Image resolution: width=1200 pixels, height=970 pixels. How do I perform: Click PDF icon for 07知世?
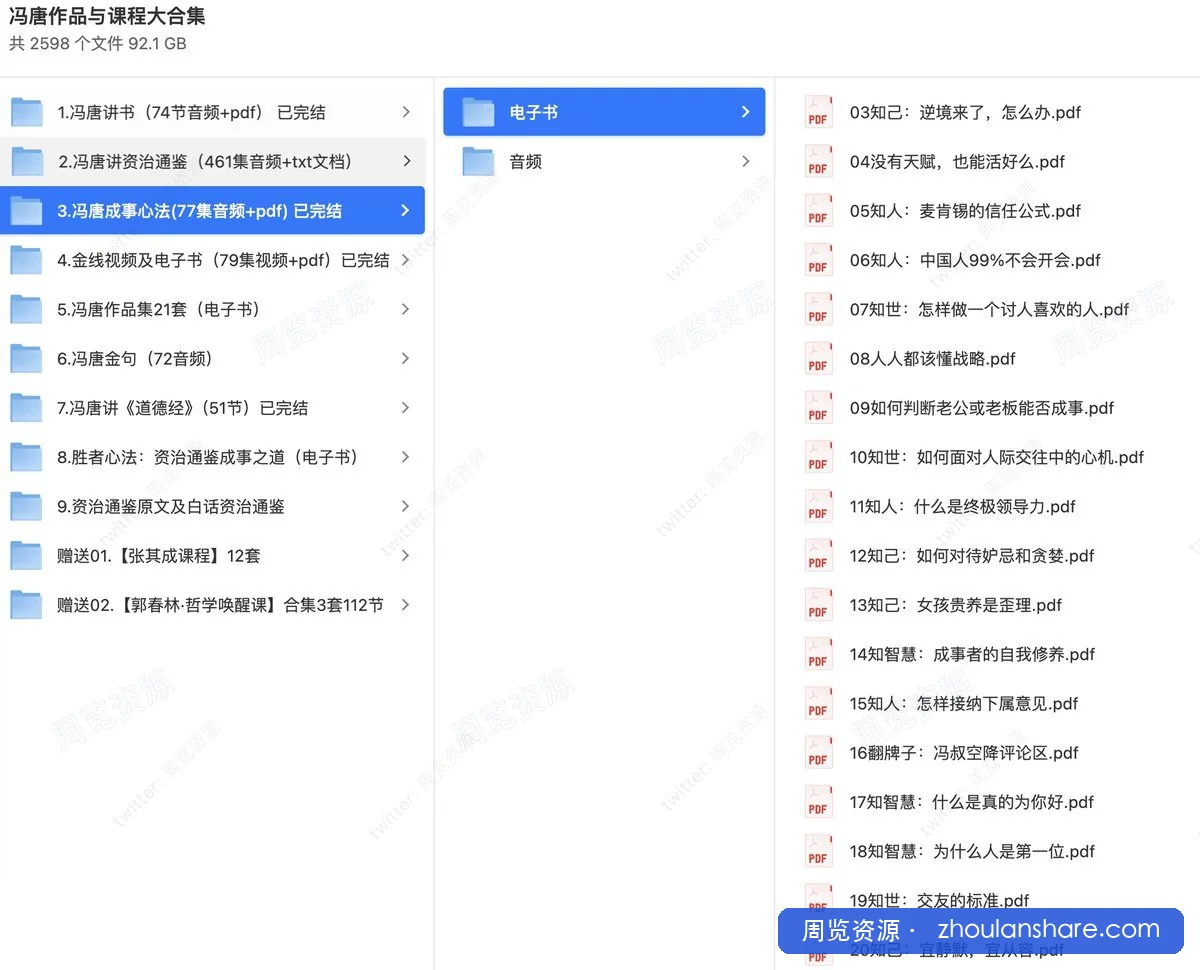(x=819, y=309)
